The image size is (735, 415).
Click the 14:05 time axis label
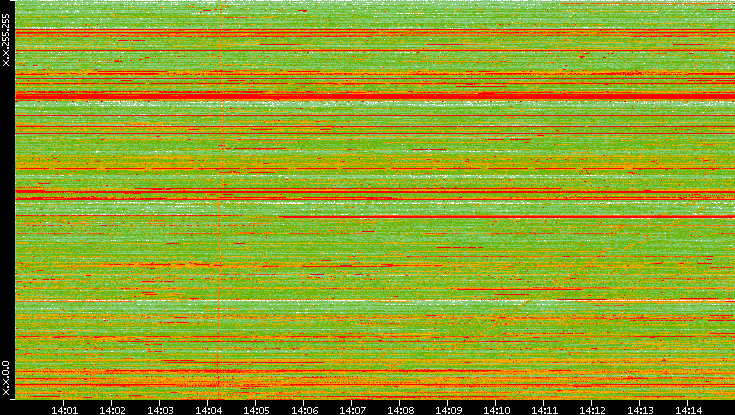[256, 410]
